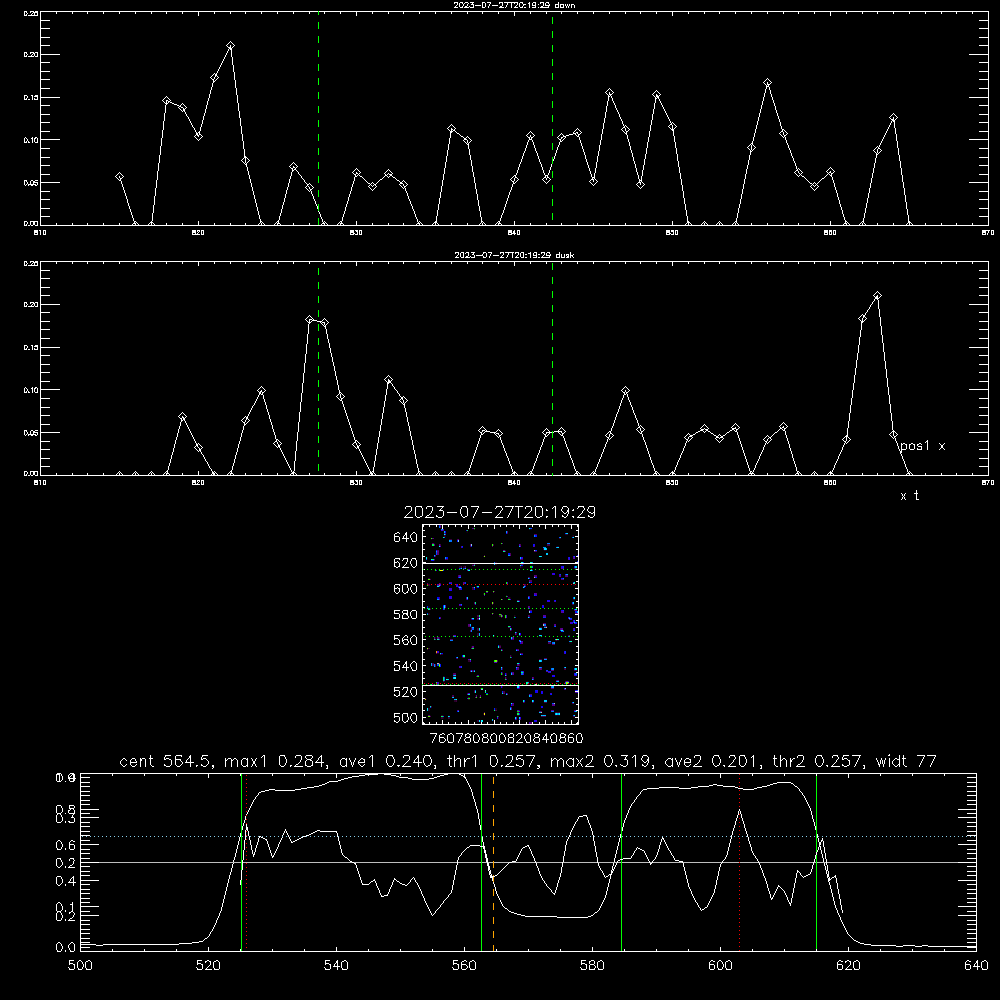Click the left green dashed line in the dawn plot
Image resolution: width=1000 pixels, height=1000 pixels.
[x=318, y=118]
